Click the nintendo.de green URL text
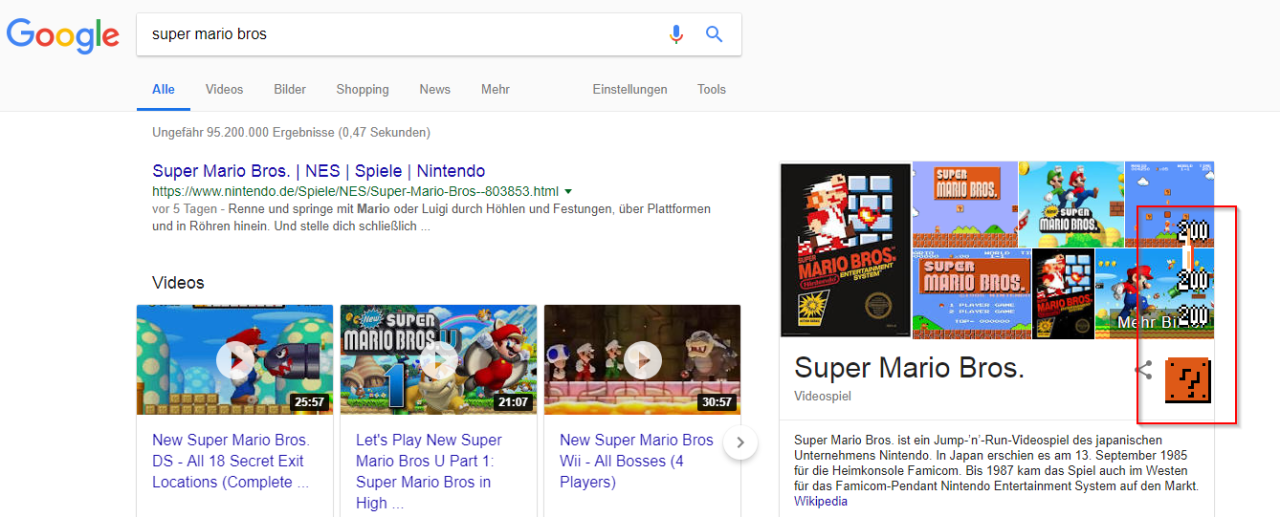 pyautogui.click(x=355, y=191)
